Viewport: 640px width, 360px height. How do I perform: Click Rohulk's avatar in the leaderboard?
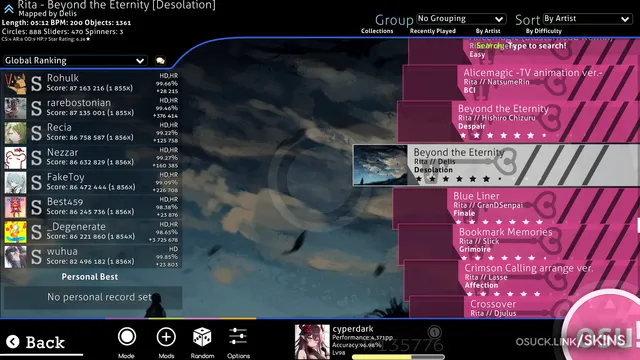pos(15,84)
